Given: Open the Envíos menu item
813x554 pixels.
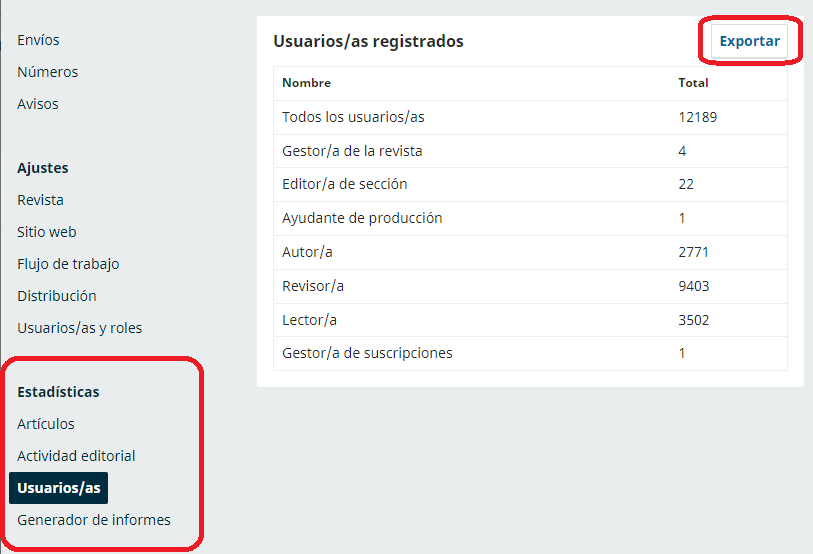Looking at the screenshot, I should [x=38, y=40].
